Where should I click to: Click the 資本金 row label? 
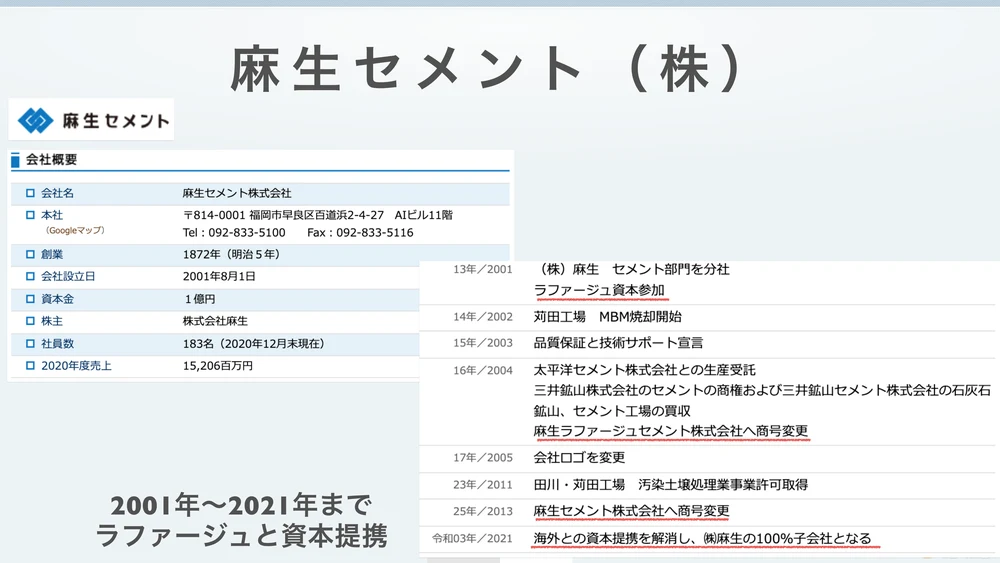click(x=57, y=299)
